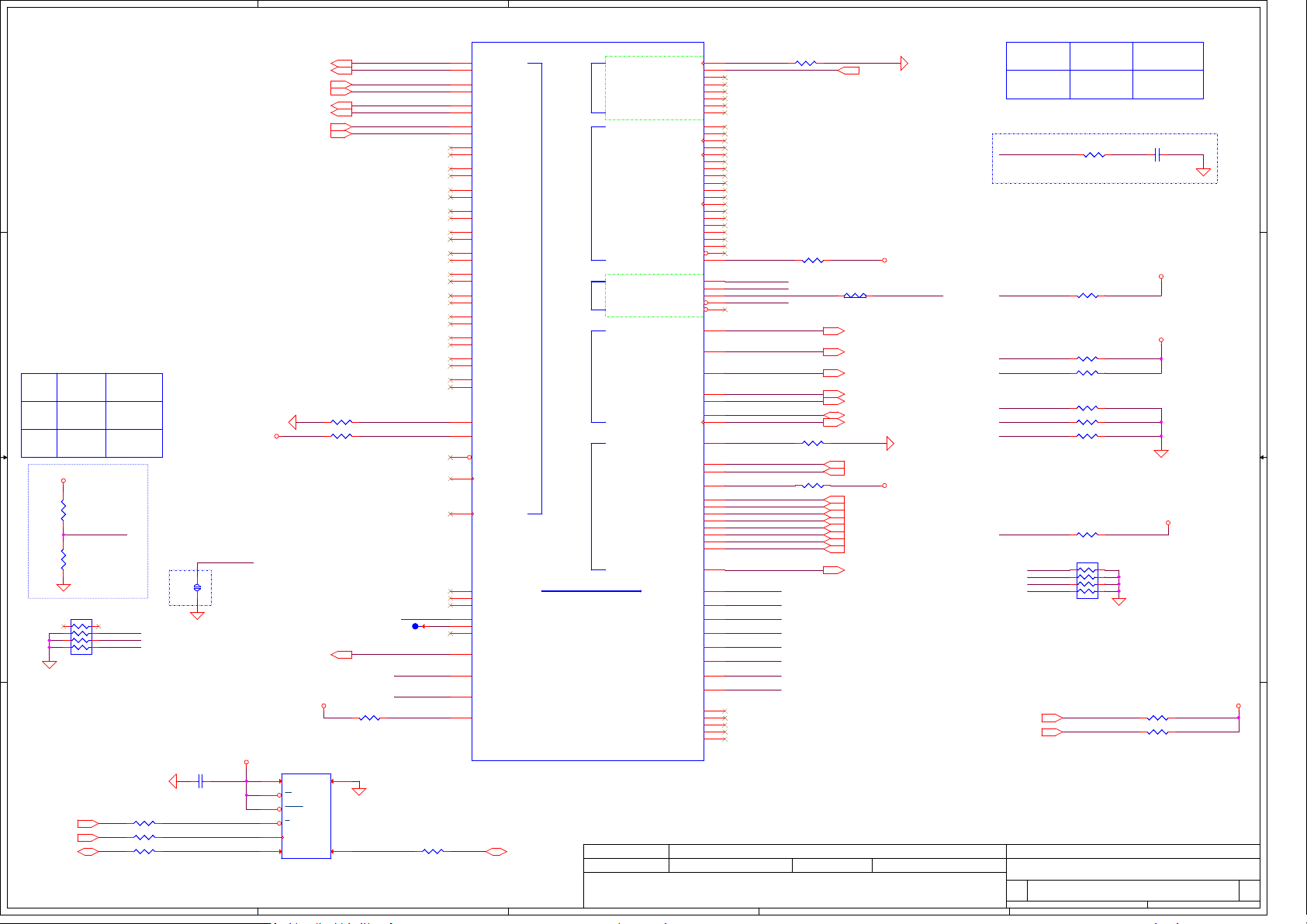Screen dimensions: 1307x924
Task: Select the resistor inside the top-right dashed RC box
Action: [x=1094, y=155]
